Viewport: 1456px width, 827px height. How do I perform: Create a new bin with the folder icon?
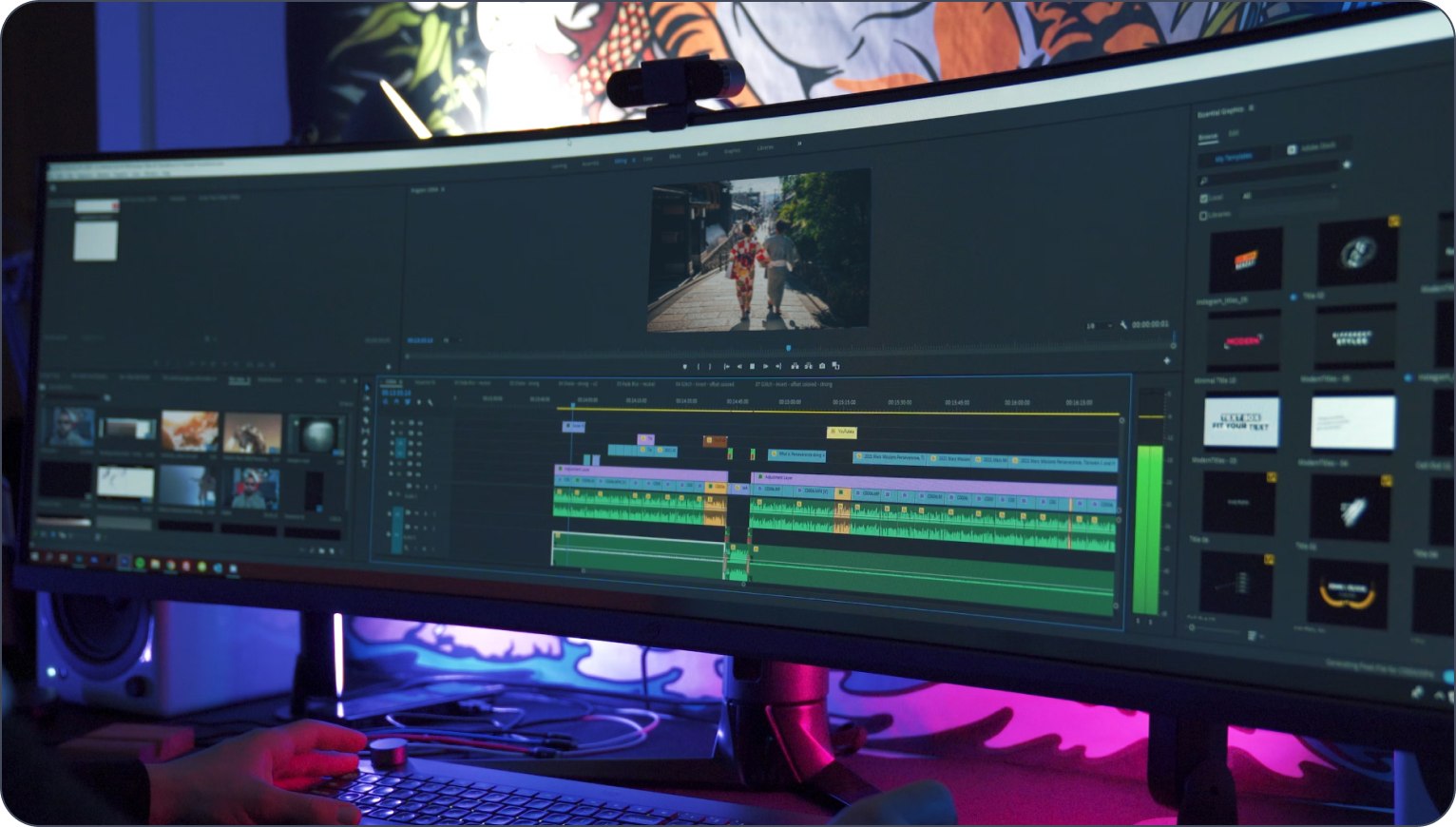click(x=321, y=550)
